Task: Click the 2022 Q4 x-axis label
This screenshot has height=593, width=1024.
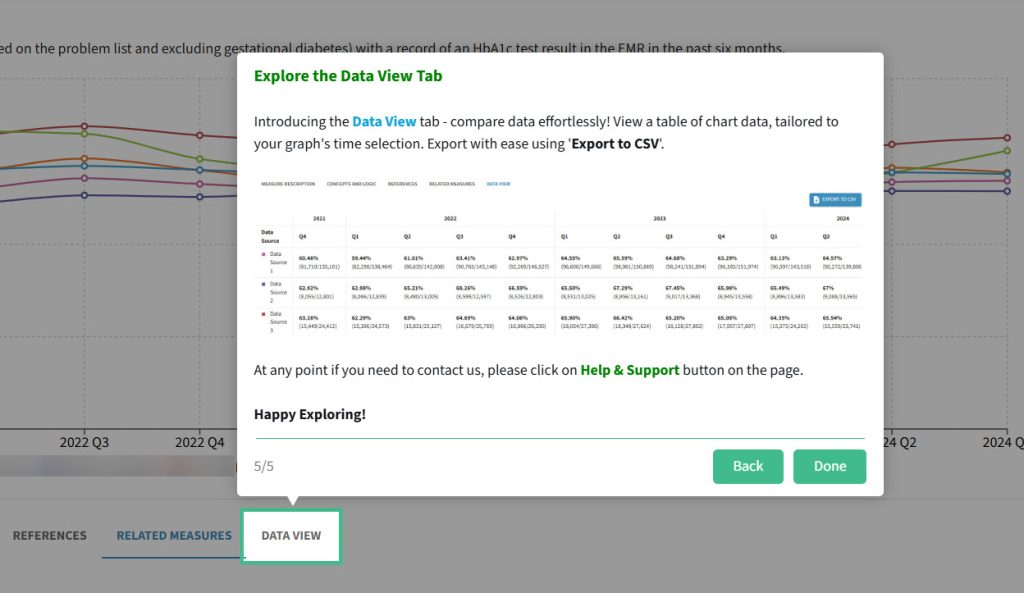Action: pyautogui.click(x=201, y=442)
